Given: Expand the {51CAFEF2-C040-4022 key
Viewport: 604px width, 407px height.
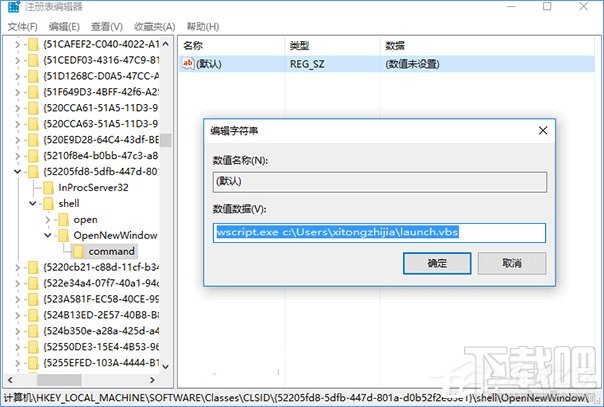Looking at the screenshot, I should [x=17, y=45].
